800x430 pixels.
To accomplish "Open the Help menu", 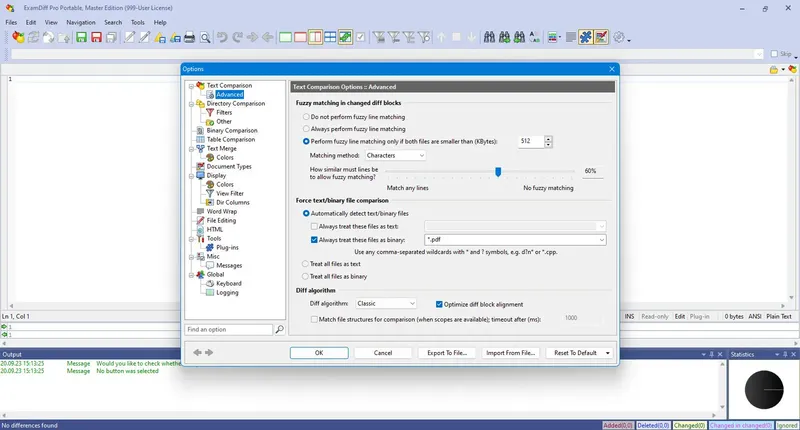I will tap(160, 22).
